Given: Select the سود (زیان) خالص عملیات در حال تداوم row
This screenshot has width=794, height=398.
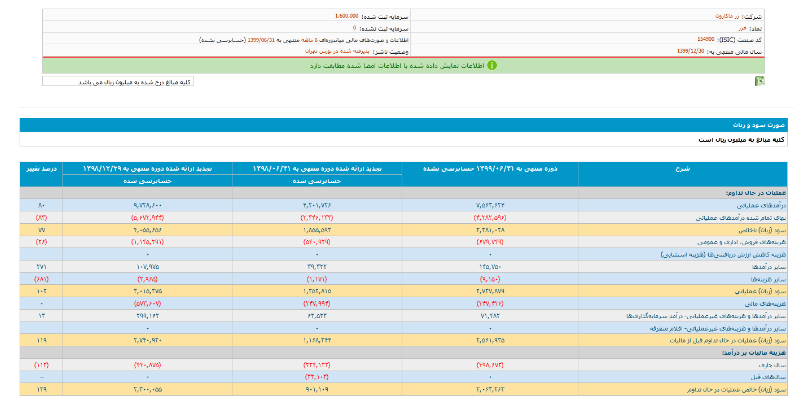Looking at the screenshot, I should click(403, 389).
